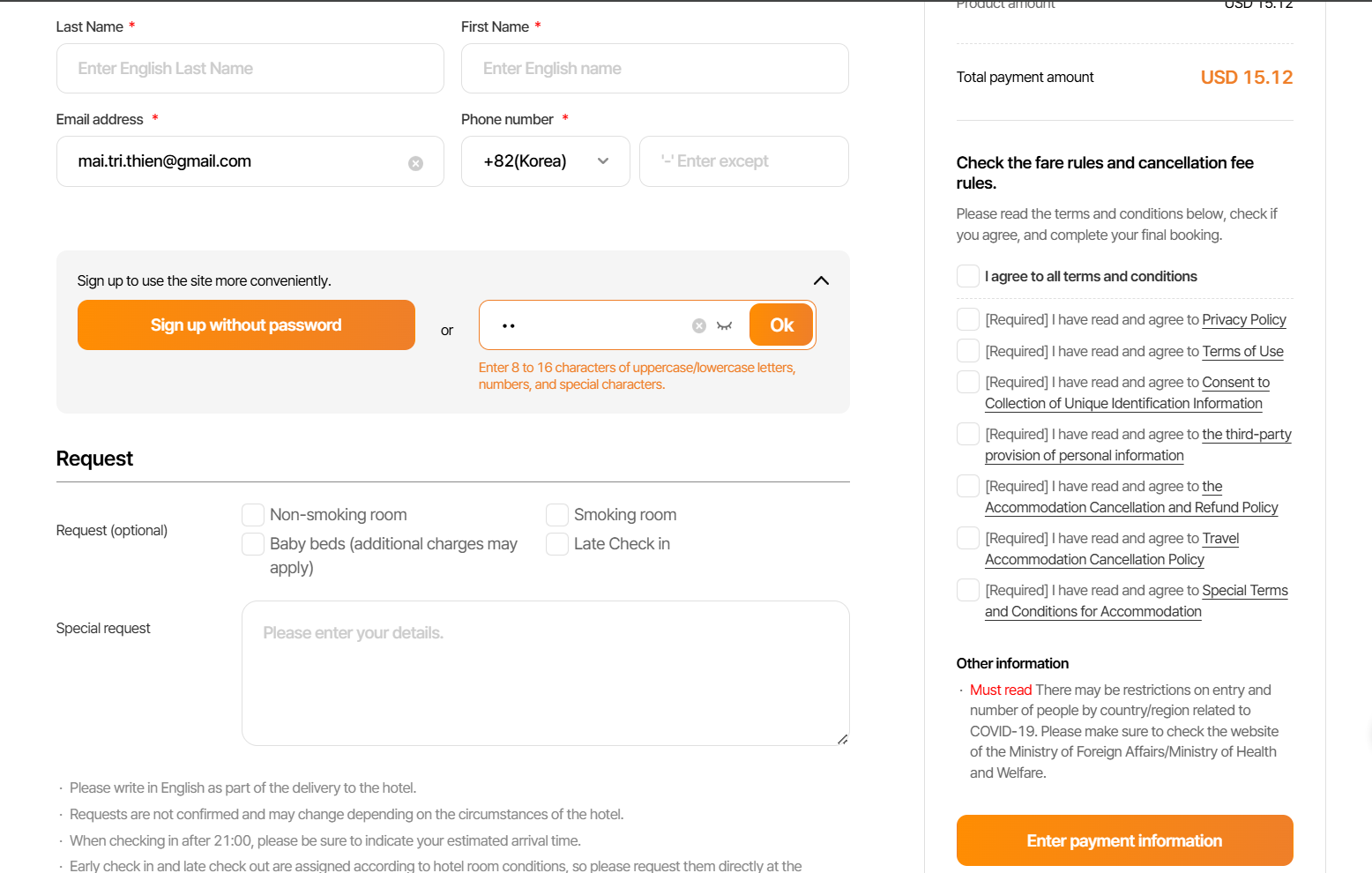
Task: Select the Late Check in option
Action: pos(557,544)
